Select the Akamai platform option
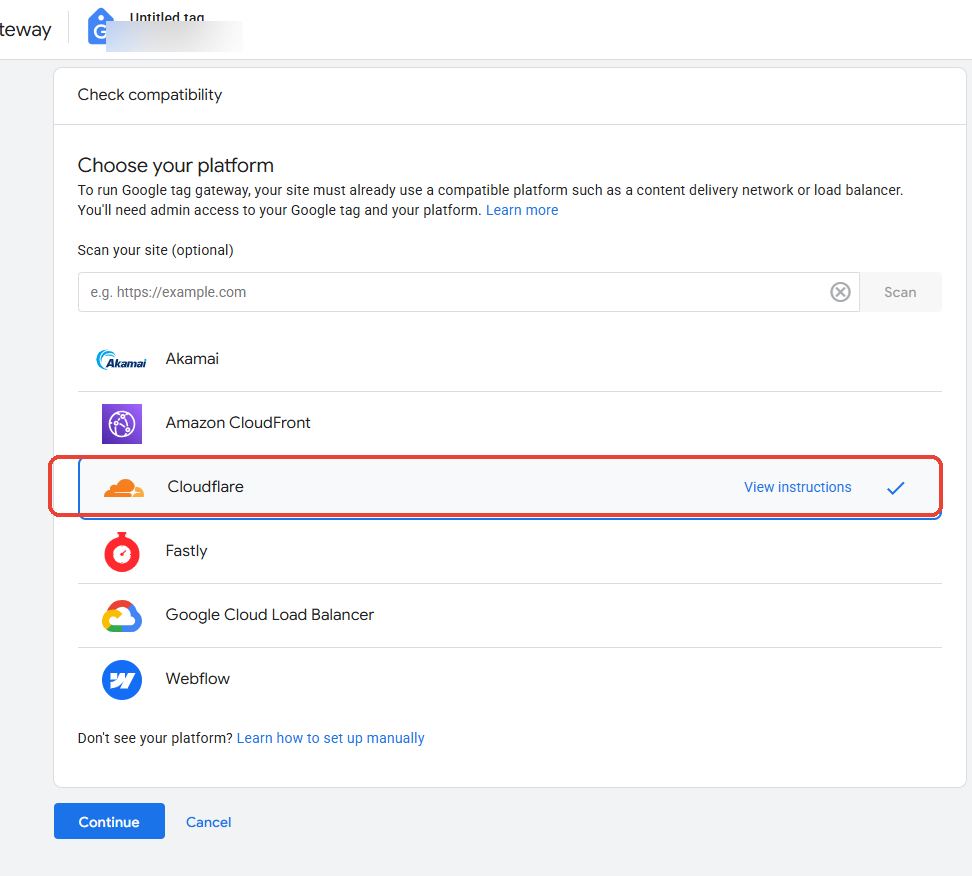Image resolution: width=972 pixels, height=876 pixels. pos(510,360)
